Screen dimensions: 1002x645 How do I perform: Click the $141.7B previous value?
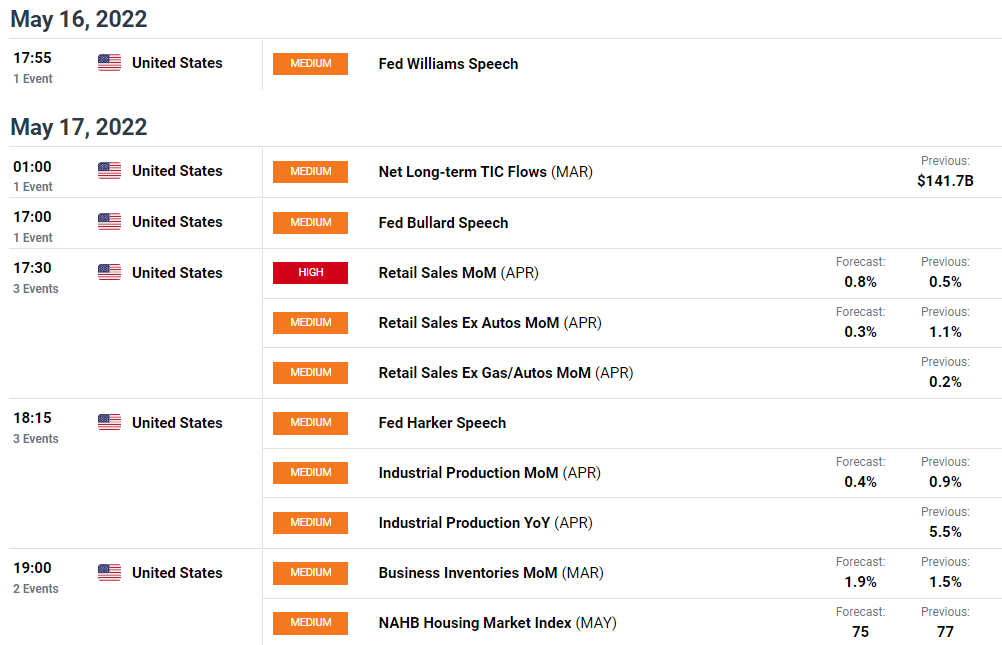click(945, 181)
